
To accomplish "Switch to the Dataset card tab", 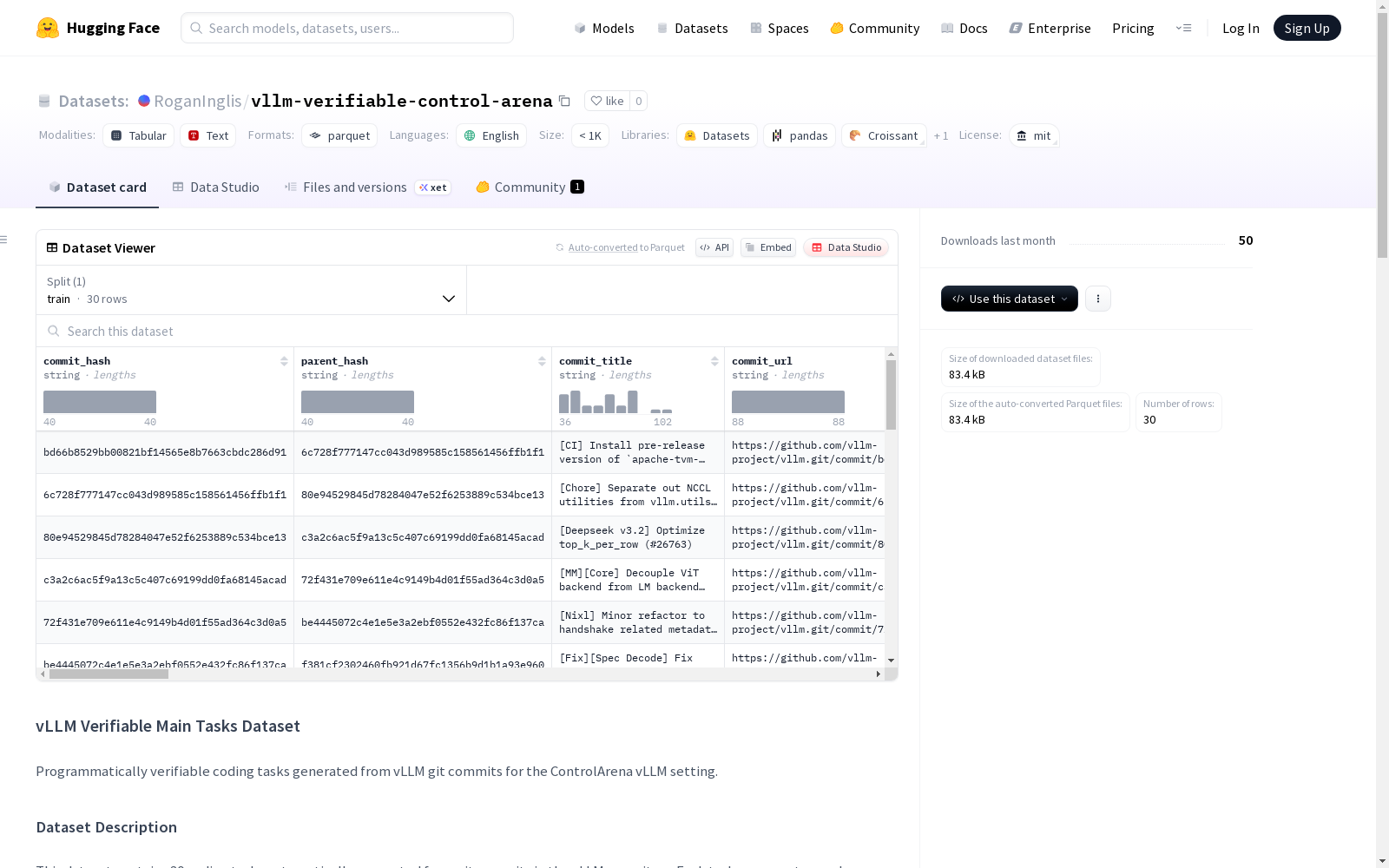I will coord(97,187).
